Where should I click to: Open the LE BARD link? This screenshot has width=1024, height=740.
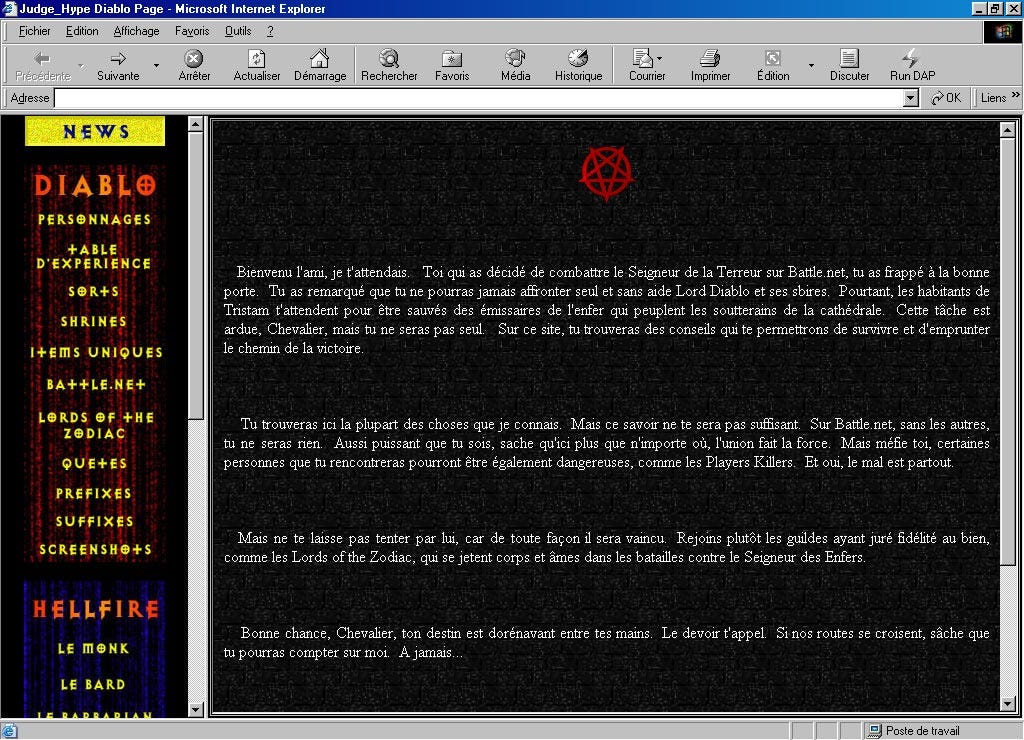coord(93,684)
